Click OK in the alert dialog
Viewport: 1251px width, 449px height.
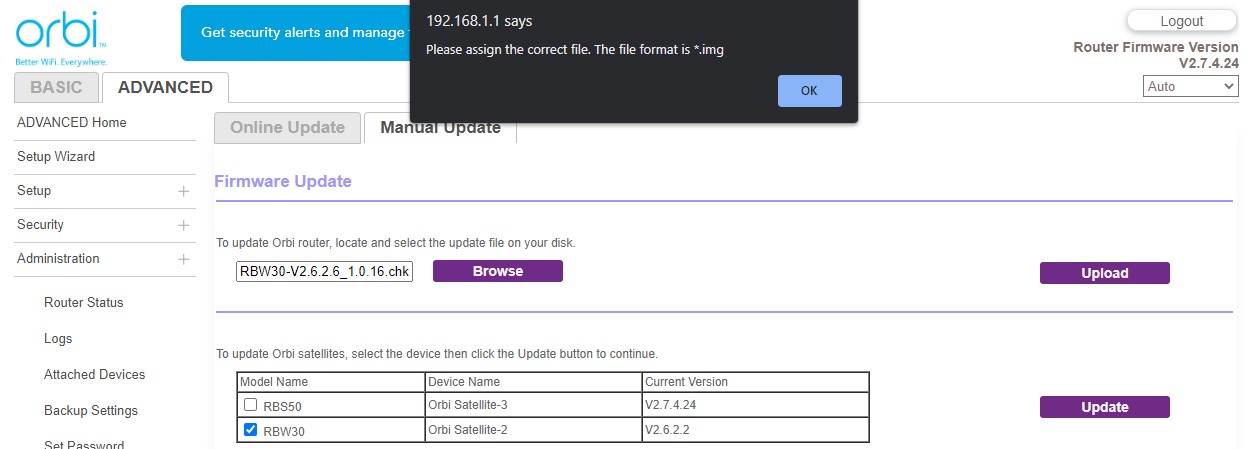[x=809, y=91]
